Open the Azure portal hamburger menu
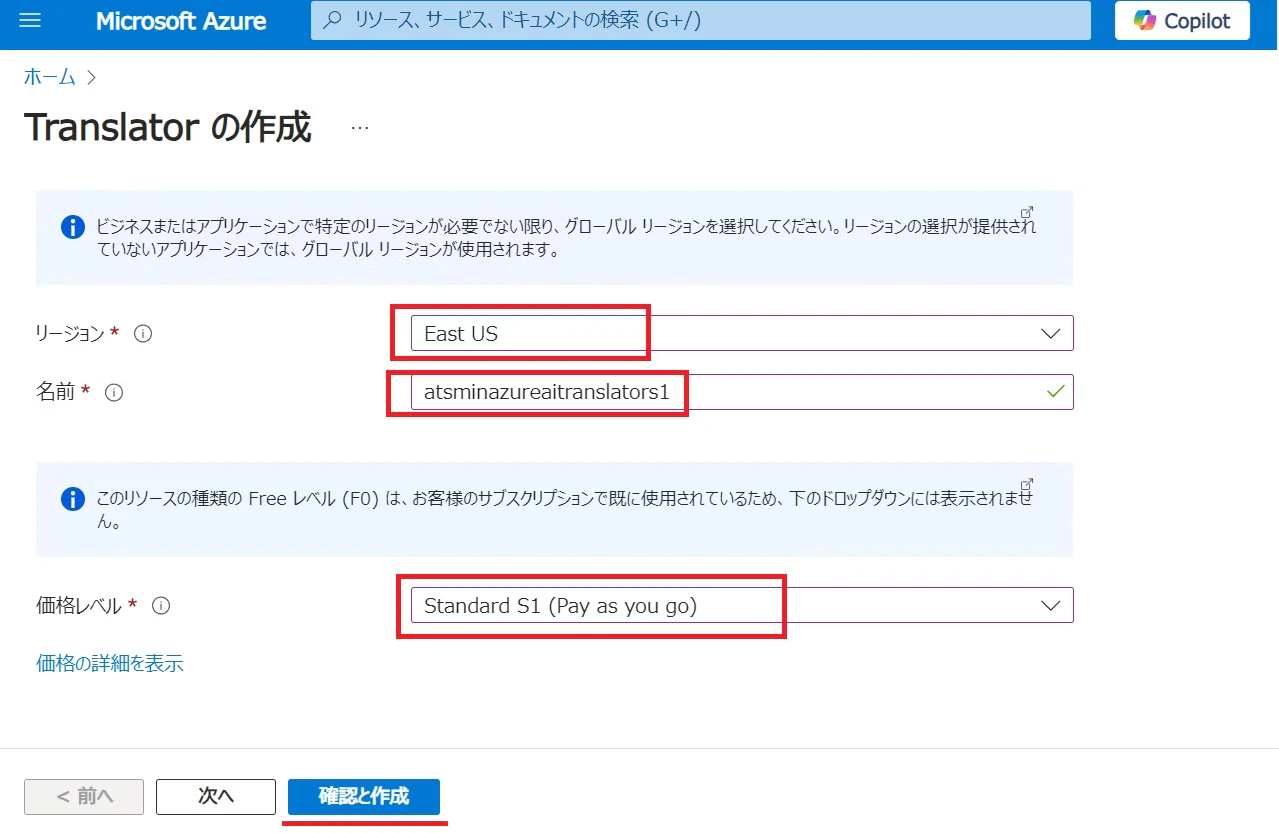The width and height of the screenshot is (1279, 833). coord(30,21)
